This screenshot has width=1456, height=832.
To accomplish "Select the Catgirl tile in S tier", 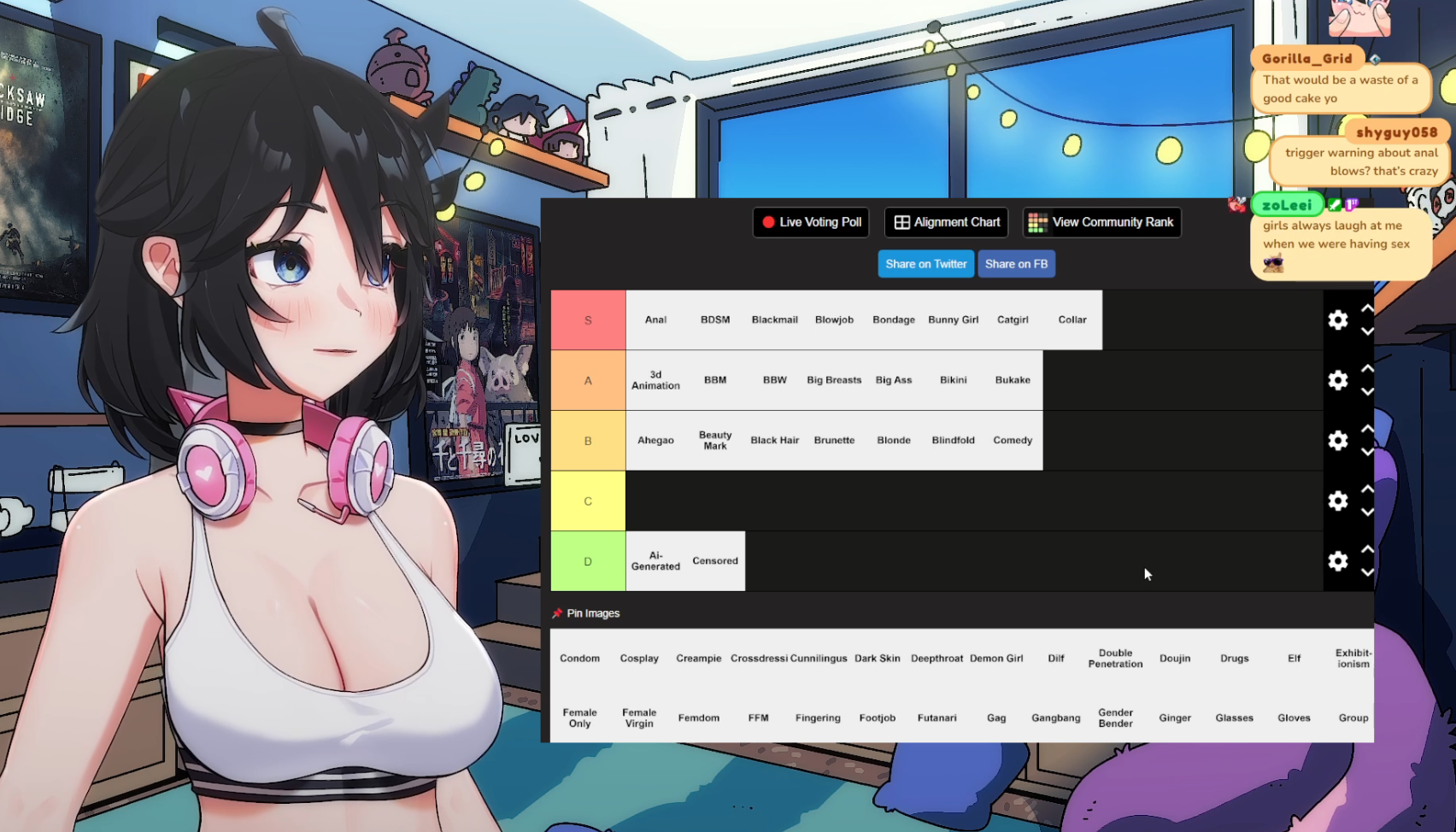I will 1013,319.
